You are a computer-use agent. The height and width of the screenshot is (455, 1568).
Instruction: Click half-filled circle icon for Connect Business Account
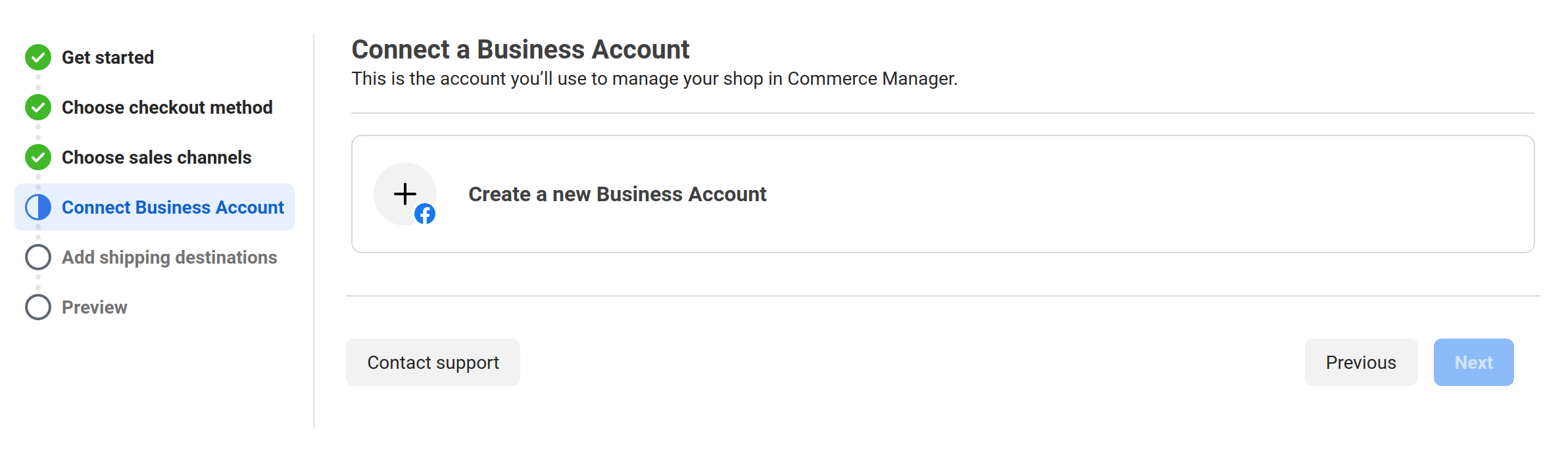tap(38, 207)
